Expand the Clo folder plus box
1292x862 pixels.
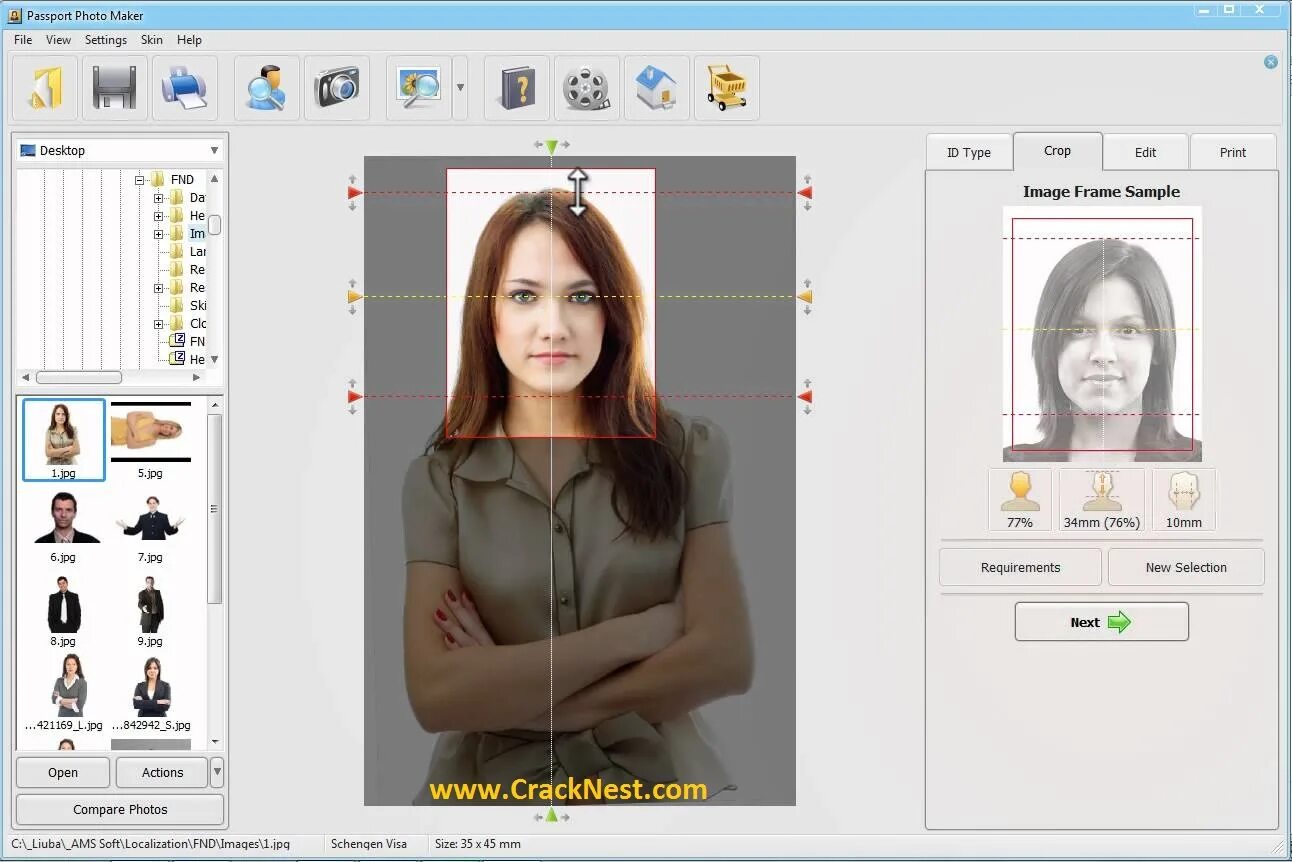[x=159, y=324]
